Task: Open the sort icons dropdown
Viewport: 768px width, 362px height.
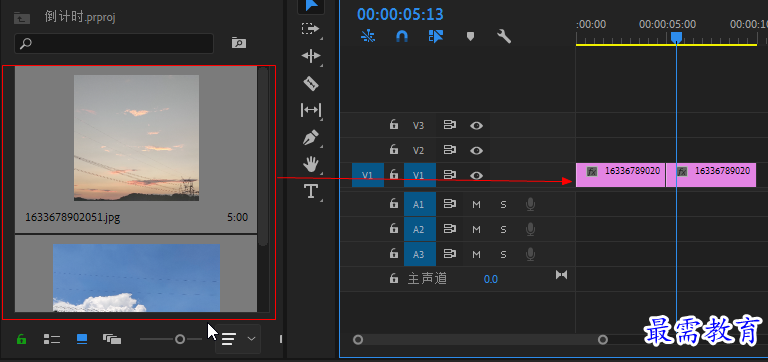Action: tap(238, 338)
